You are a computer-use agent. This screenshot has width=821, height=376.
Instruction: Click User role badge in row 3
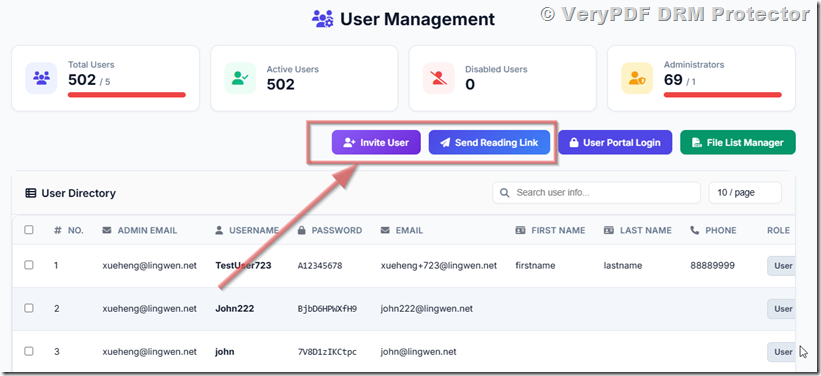tap(782, 351)
